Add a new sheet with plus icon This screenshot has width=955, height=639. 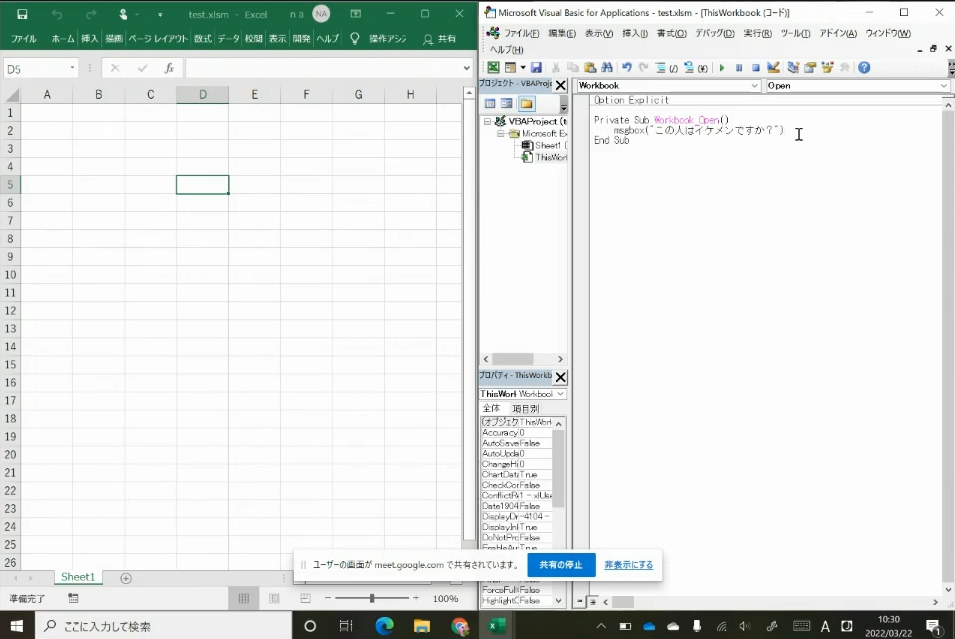[126, 578]
